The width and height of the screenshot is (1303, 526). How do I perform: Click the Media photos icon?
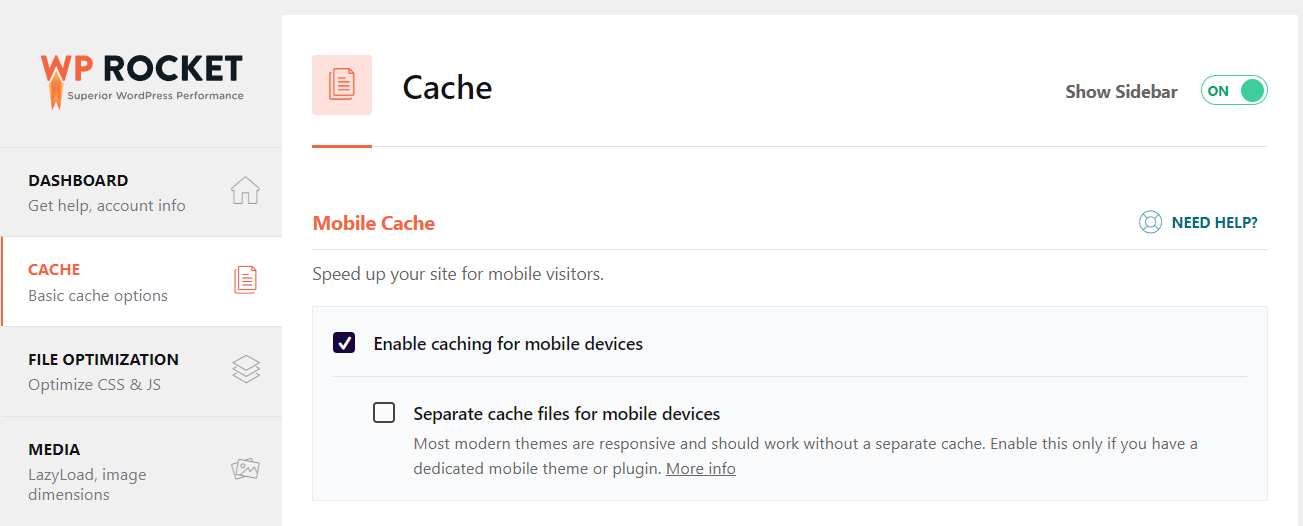[245, 468]
